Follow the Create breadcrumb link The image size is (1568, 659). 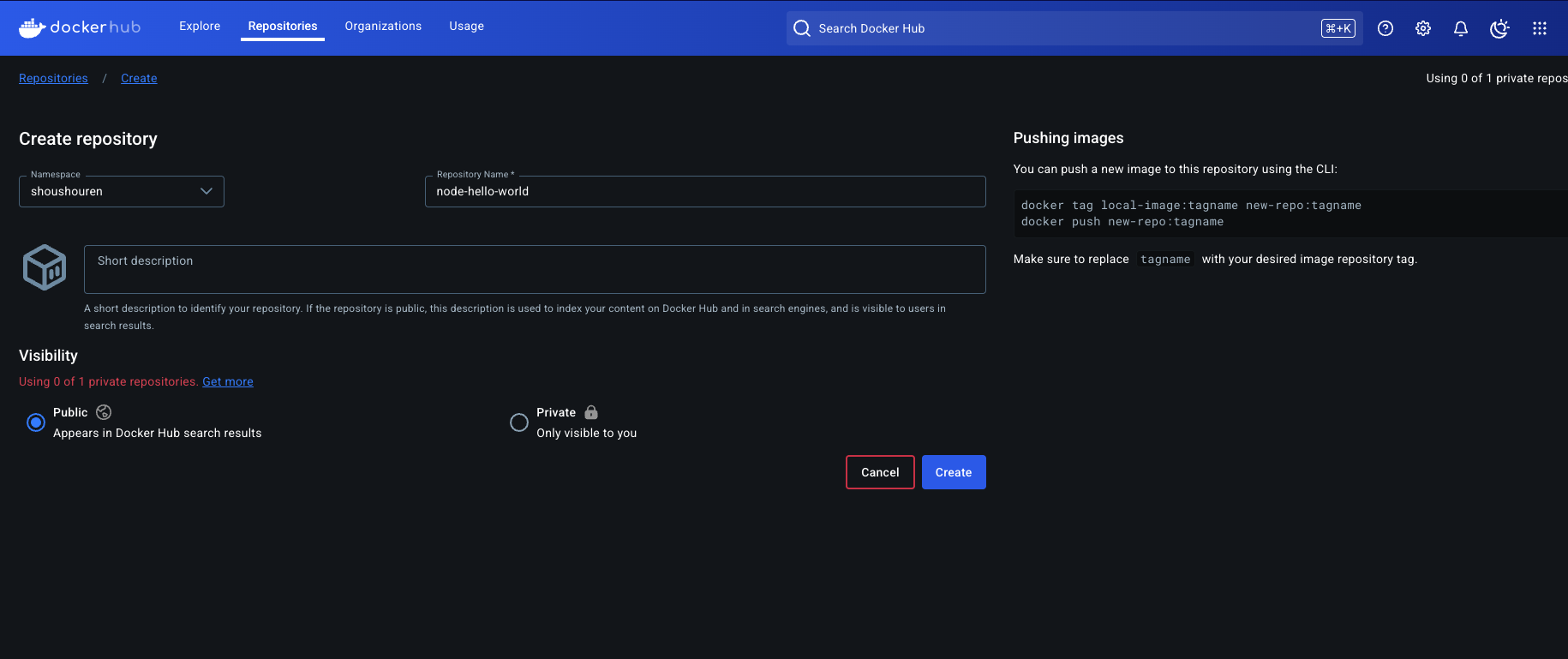point(139,78)
